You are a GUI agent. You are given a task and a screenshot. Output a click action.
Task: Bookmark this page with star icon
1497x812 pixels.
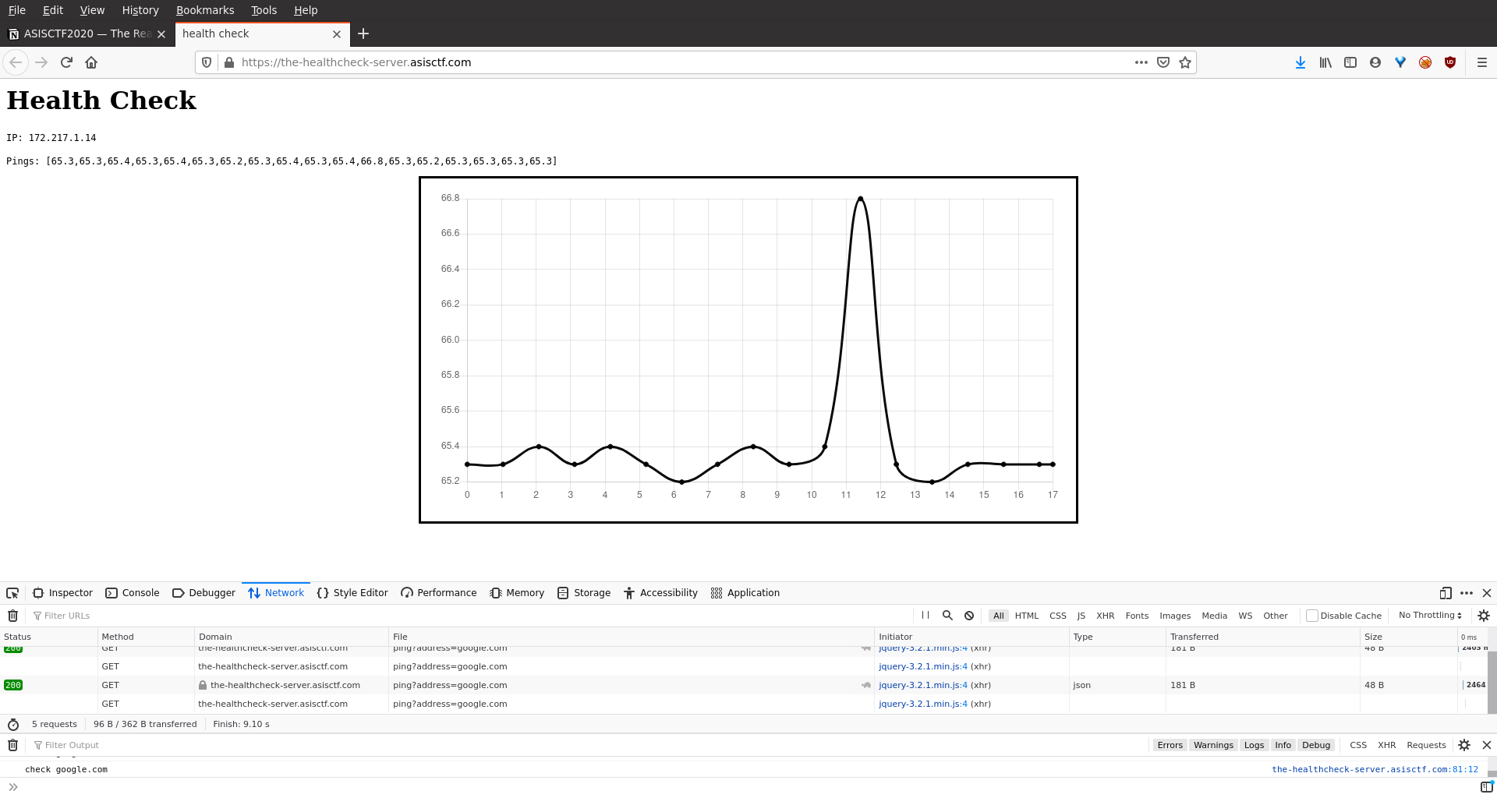pyautogui.click(x=1185, y=62)
